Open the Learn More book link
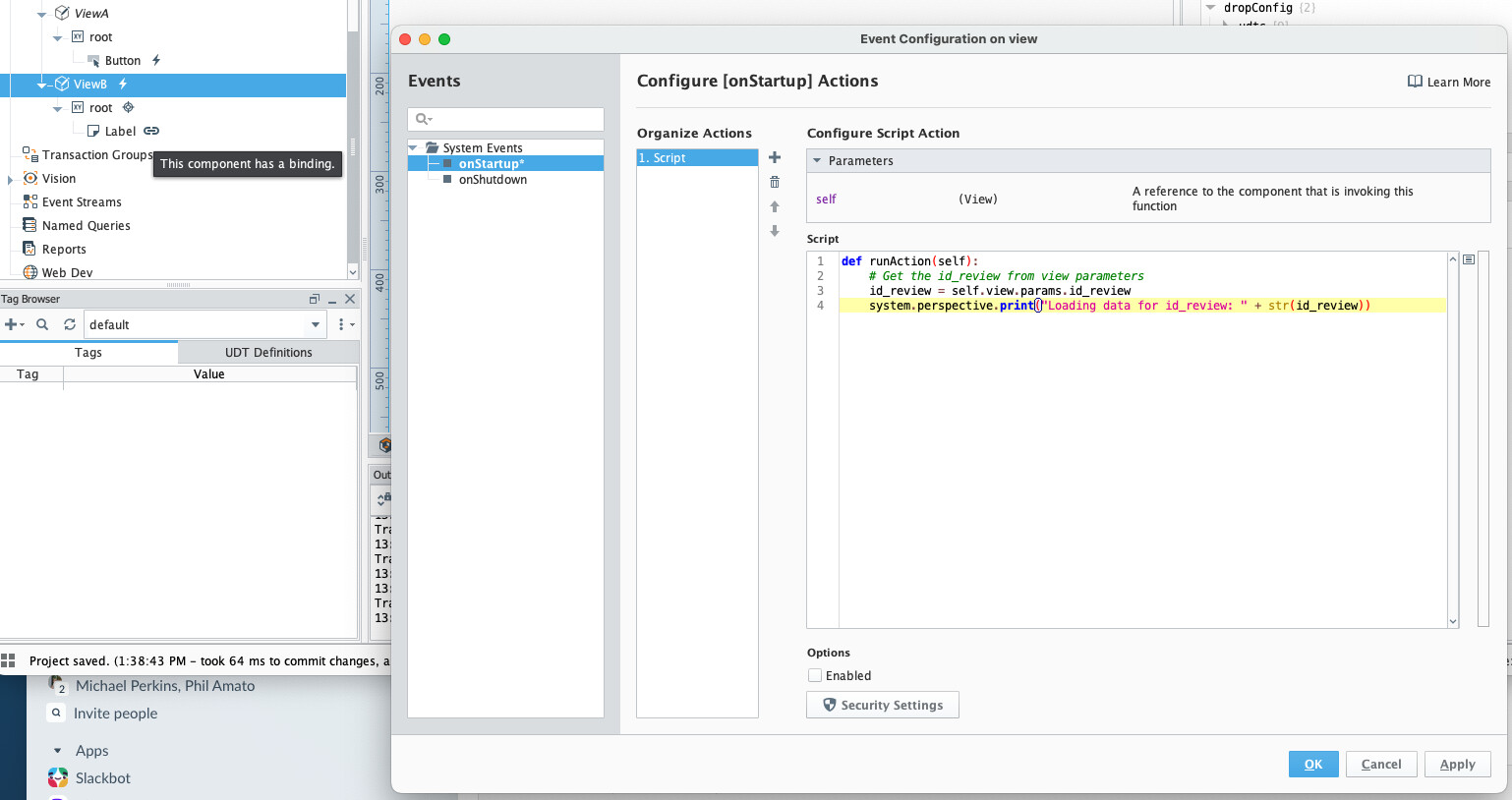 click(x=1449, y=82)
